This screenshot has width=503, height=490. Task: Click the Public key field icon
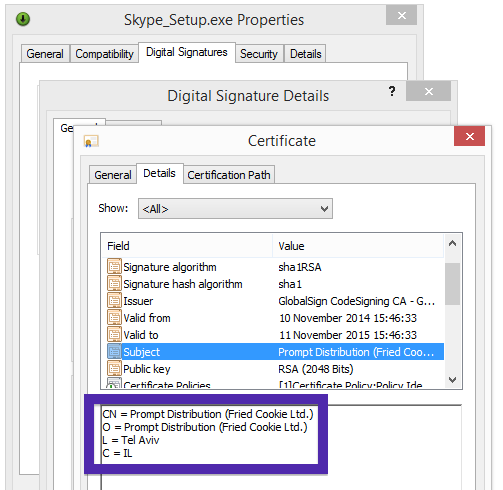coord(114,369)
